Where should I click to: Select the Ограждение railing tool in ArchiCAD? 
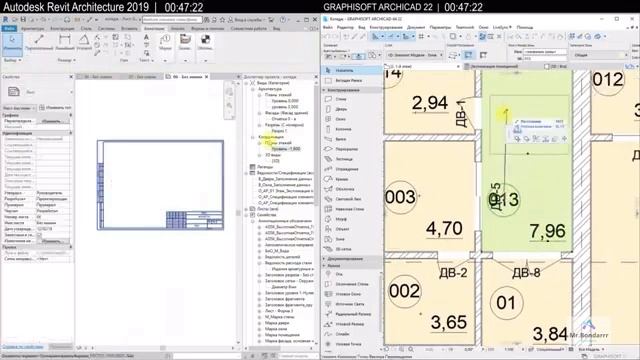click(x=352, y=169)
